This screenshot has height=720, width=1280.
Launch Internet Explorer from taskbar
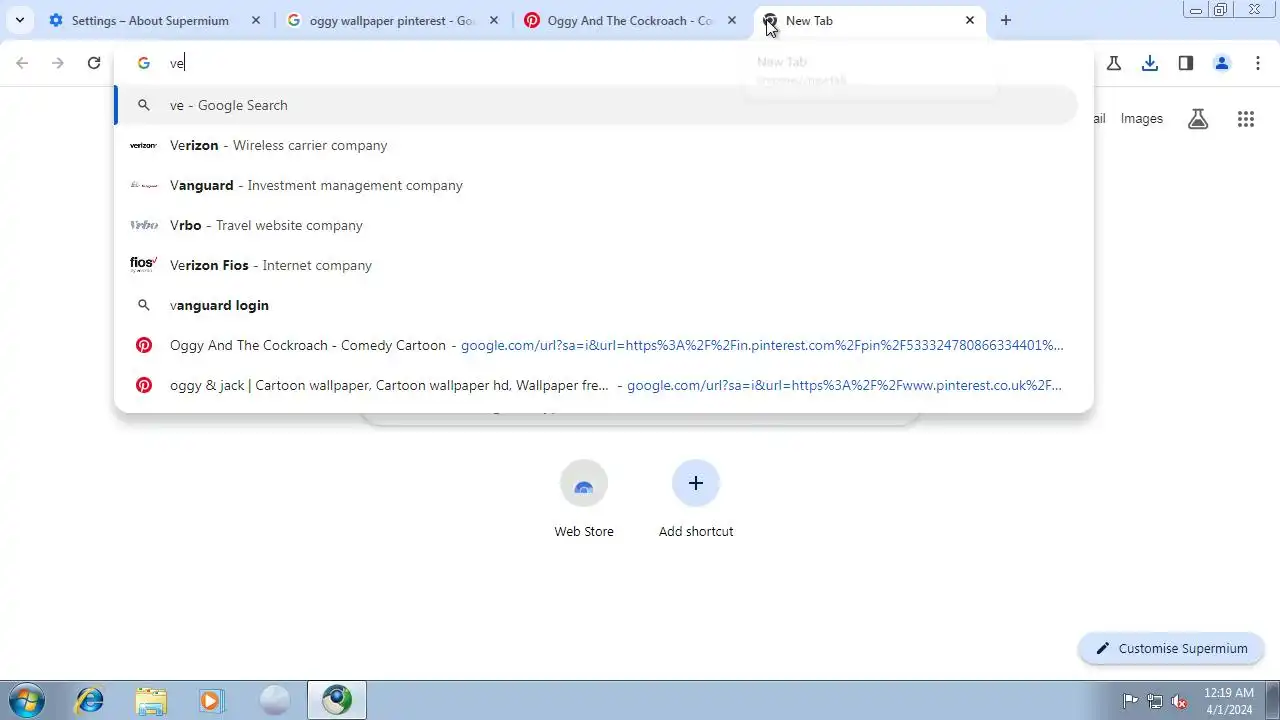click(90, 700)
